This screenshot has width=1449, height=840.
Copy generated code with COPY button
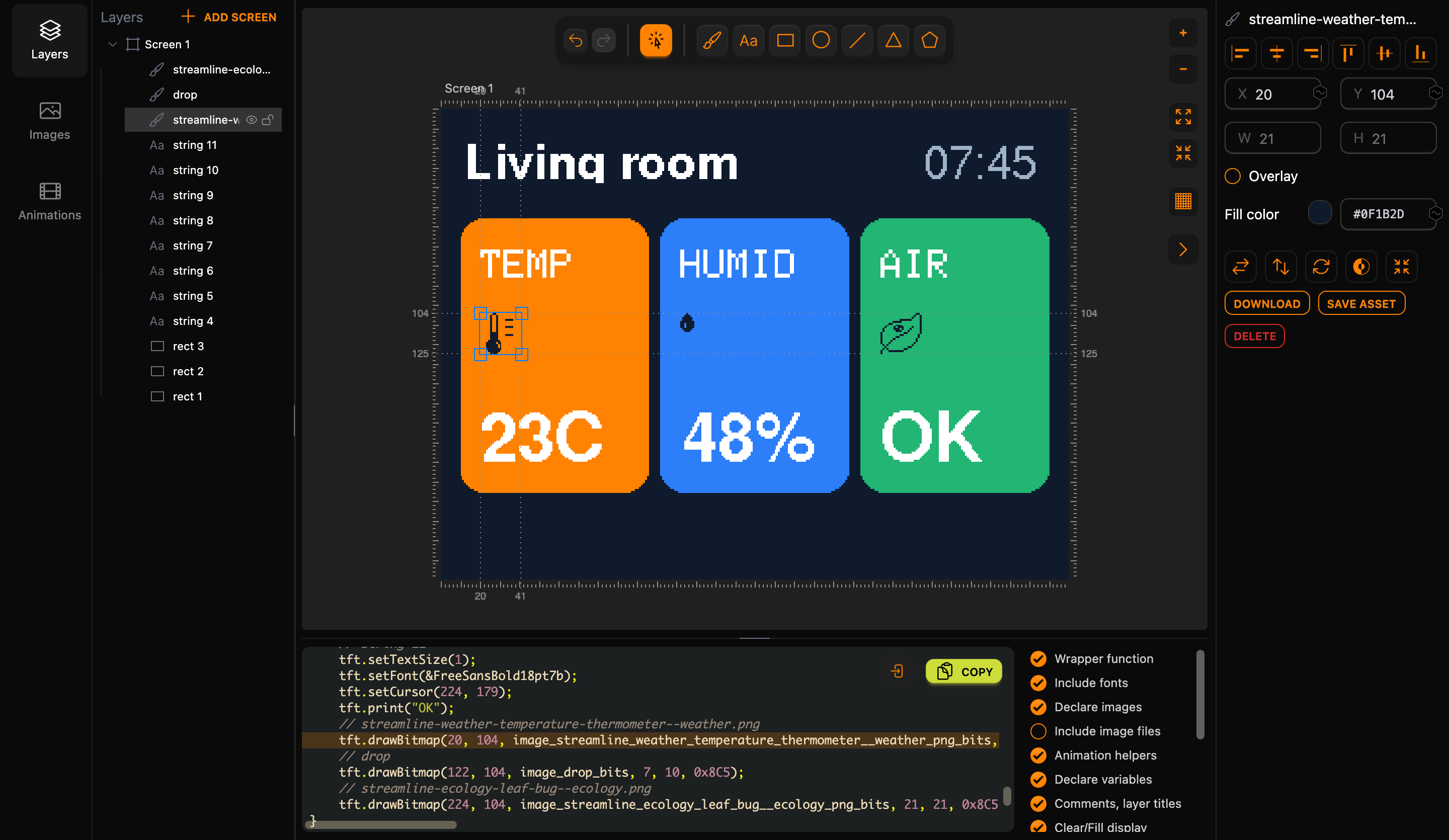click(963, 671)
